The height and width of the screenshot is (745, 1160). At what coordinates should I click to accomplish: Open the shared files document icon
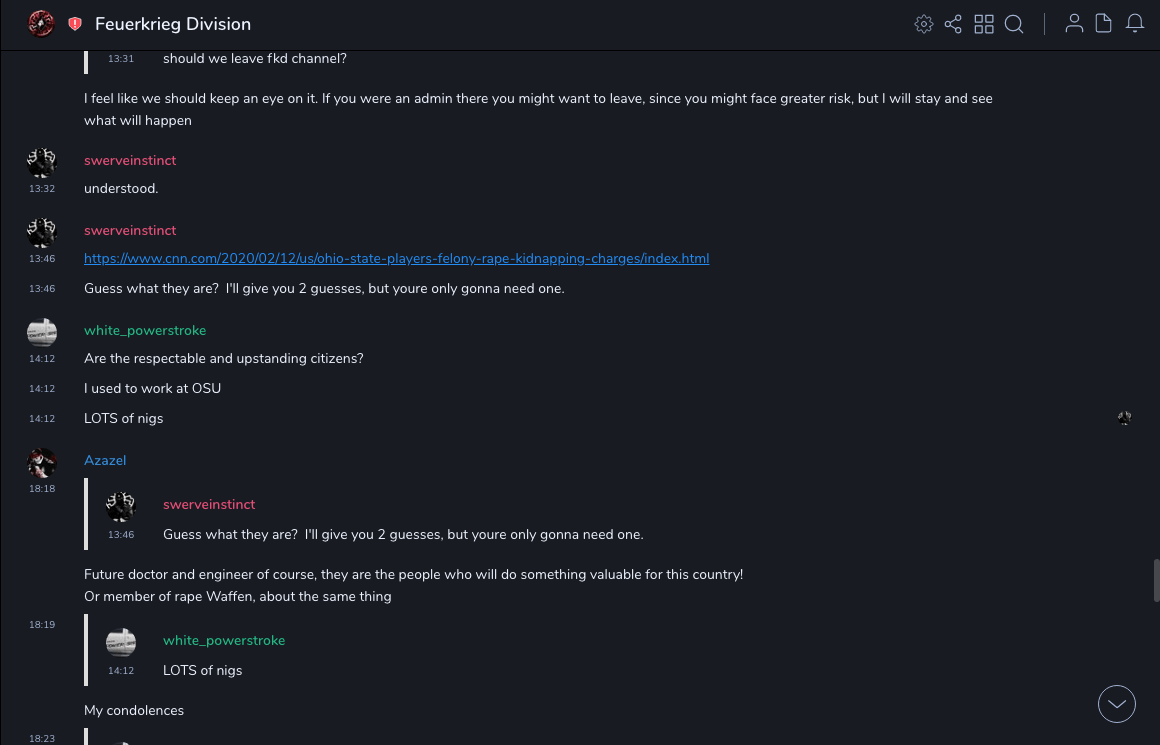click(x=1104, y=24)
